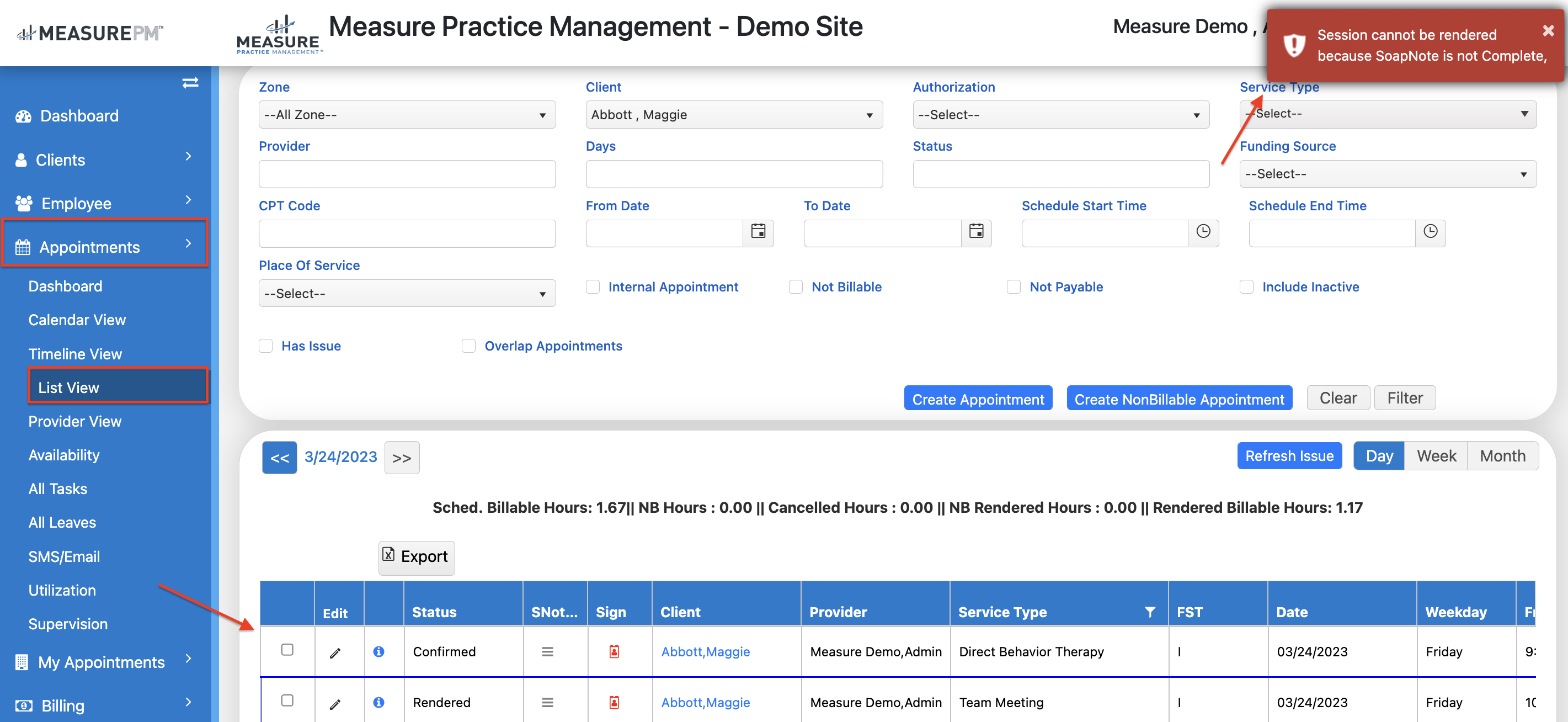The image size is (1568, 722).
Task: Click the pencil edit icon for Confirmed appointment
Action: (x=335, y=652)
